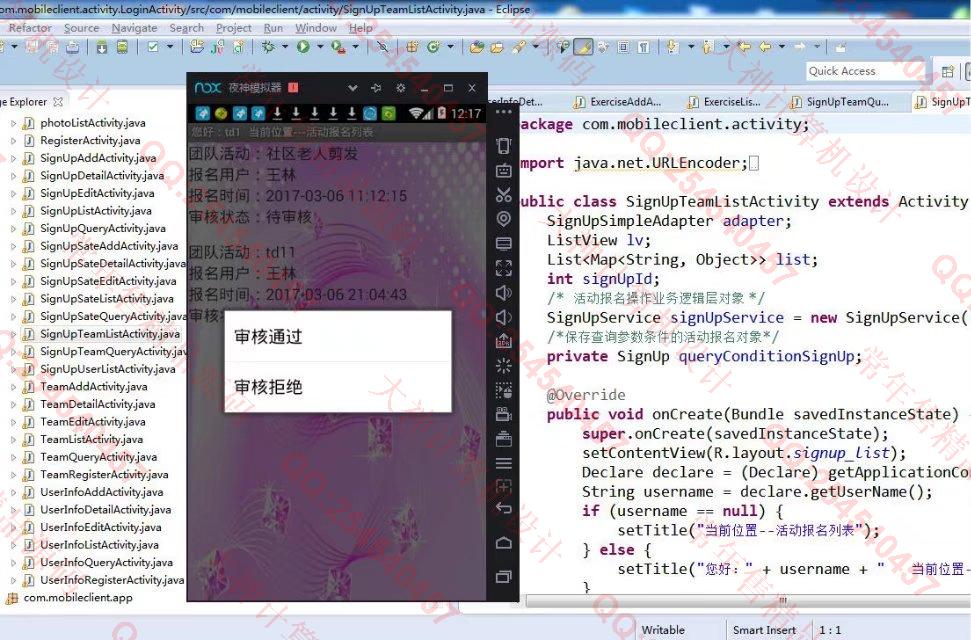Select 审核通过 option in the popup
The width and height of the screenshot is (971, 640).
pos(337,337)
